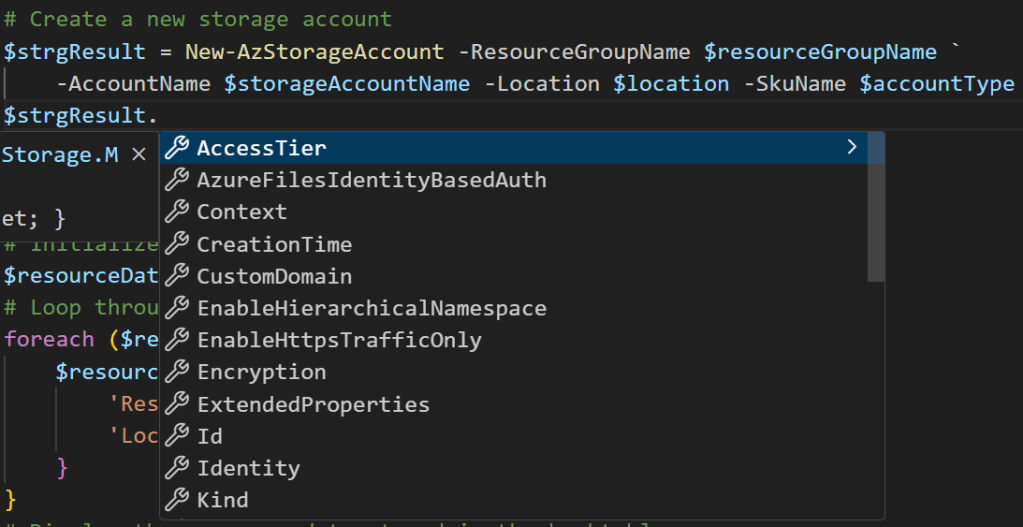Image resolution: width=1023 pixels, height=527 pixels.
Task: Click the foreach keyword in the editor
Action: [49, 340]
